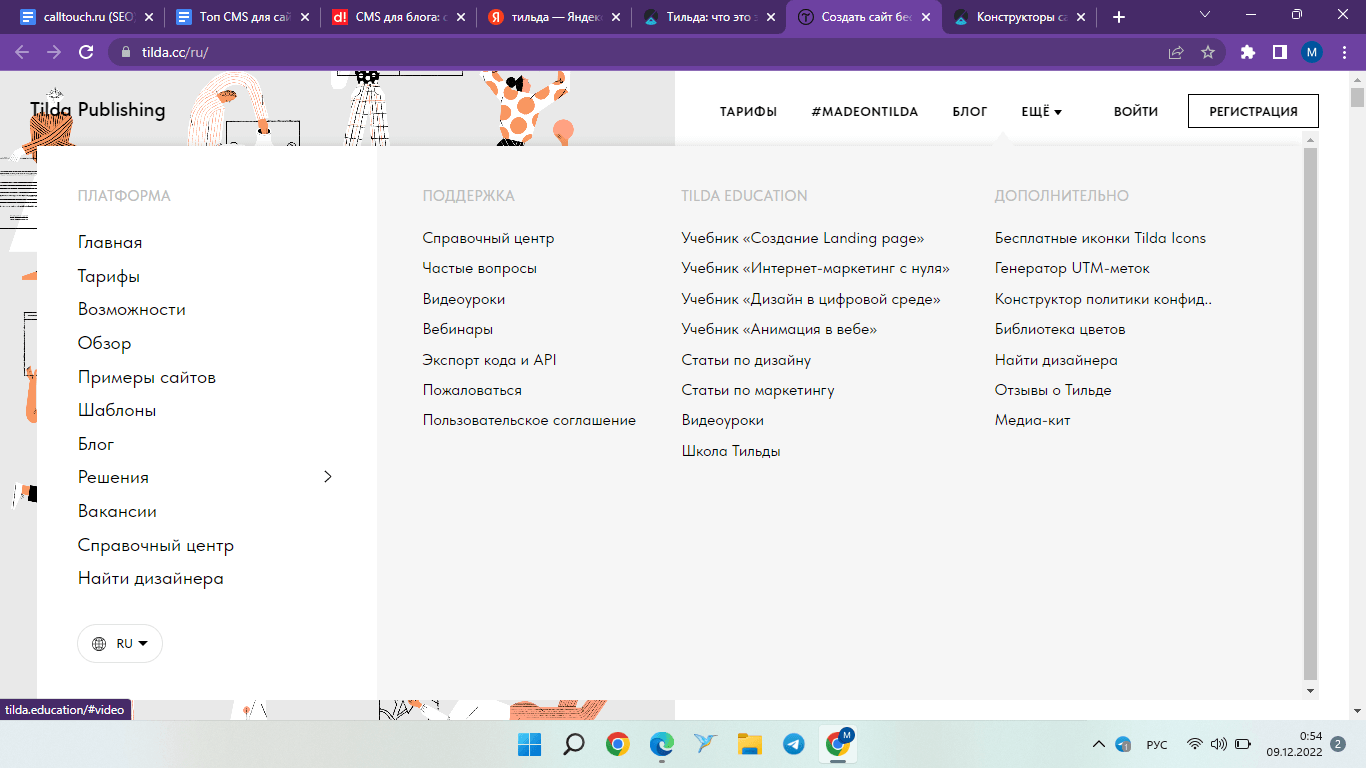
Task: Open Генератор UTM-меток link
Action: coord(1072,268)
